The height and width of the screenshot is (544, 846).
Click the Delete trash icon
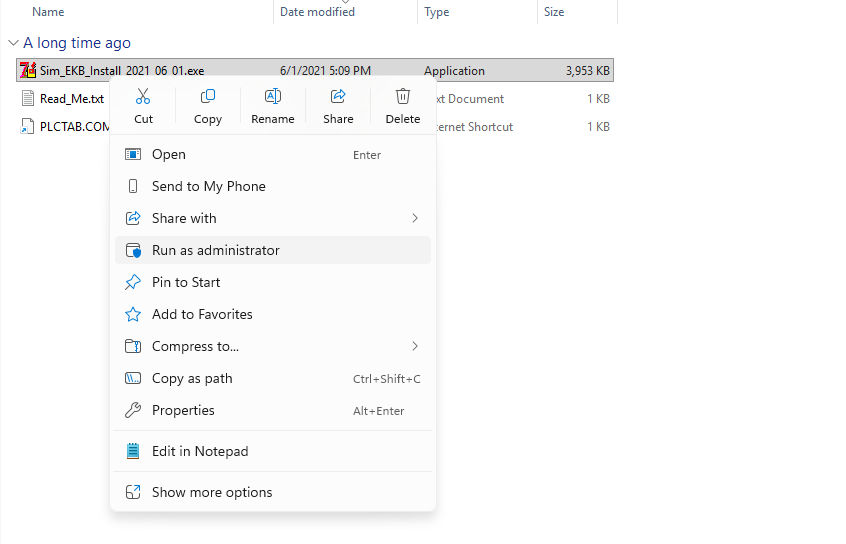pyautogui.click(x=403, y=97)
